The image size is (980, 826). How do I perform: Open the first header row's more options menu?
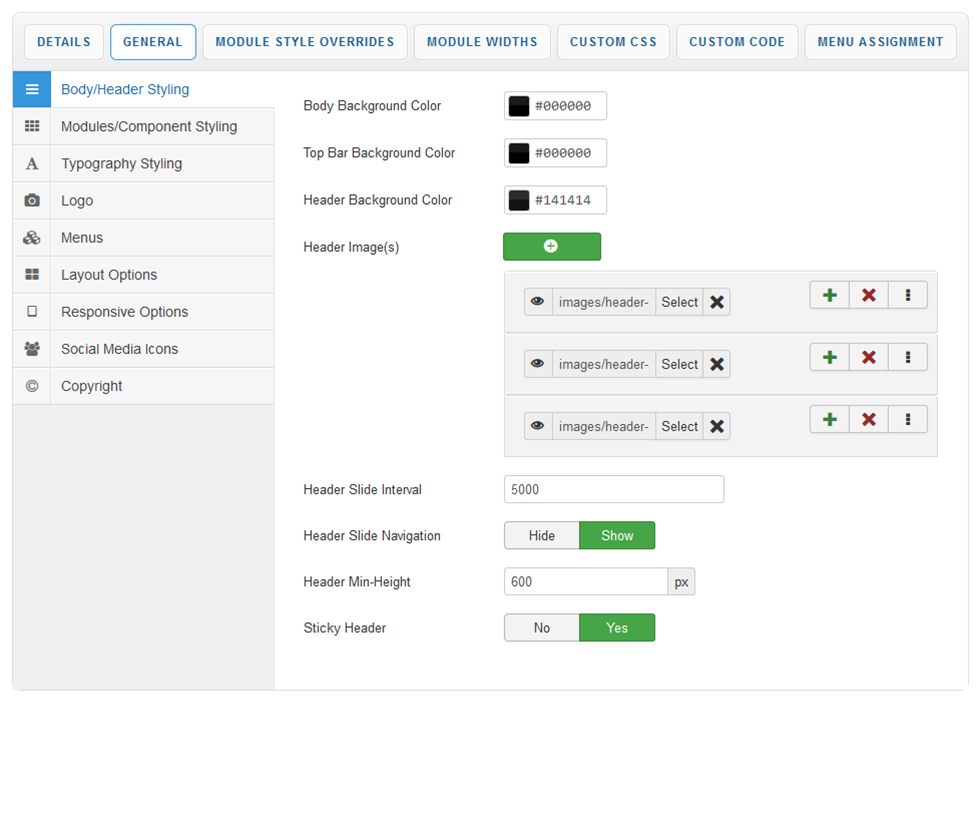[907, 295]
